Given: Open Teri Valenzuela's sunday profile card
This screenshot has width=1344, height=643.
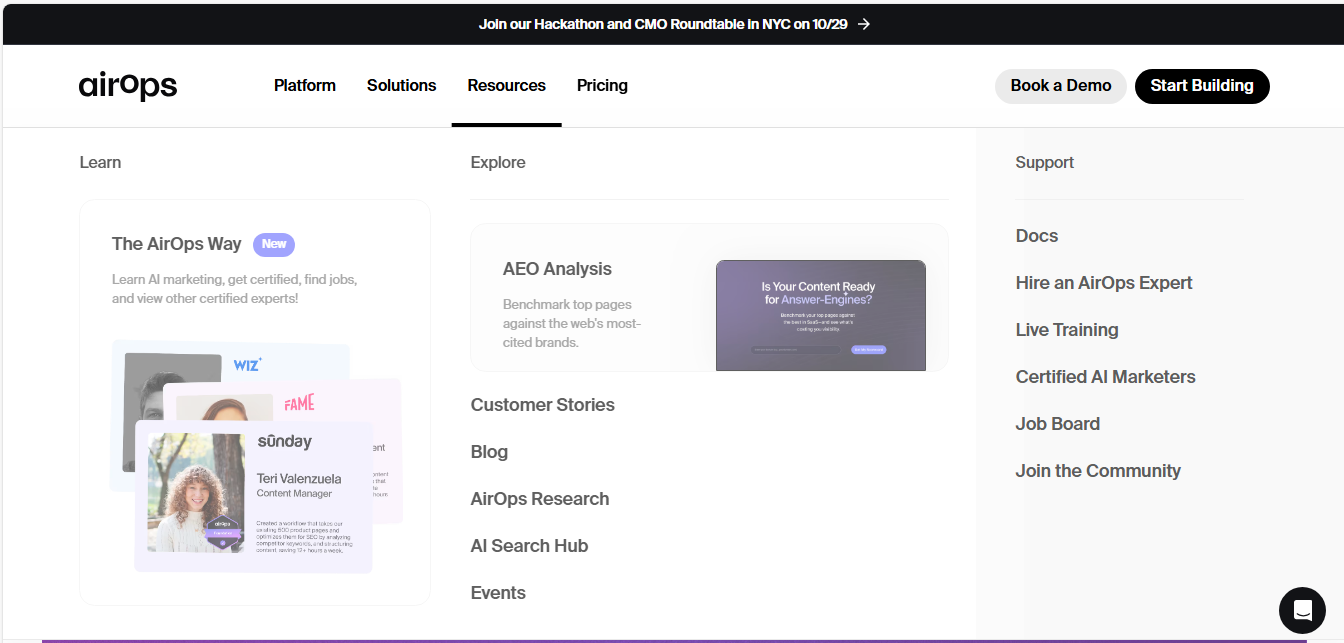Looking at the screenshot, I should coord(253,497).
